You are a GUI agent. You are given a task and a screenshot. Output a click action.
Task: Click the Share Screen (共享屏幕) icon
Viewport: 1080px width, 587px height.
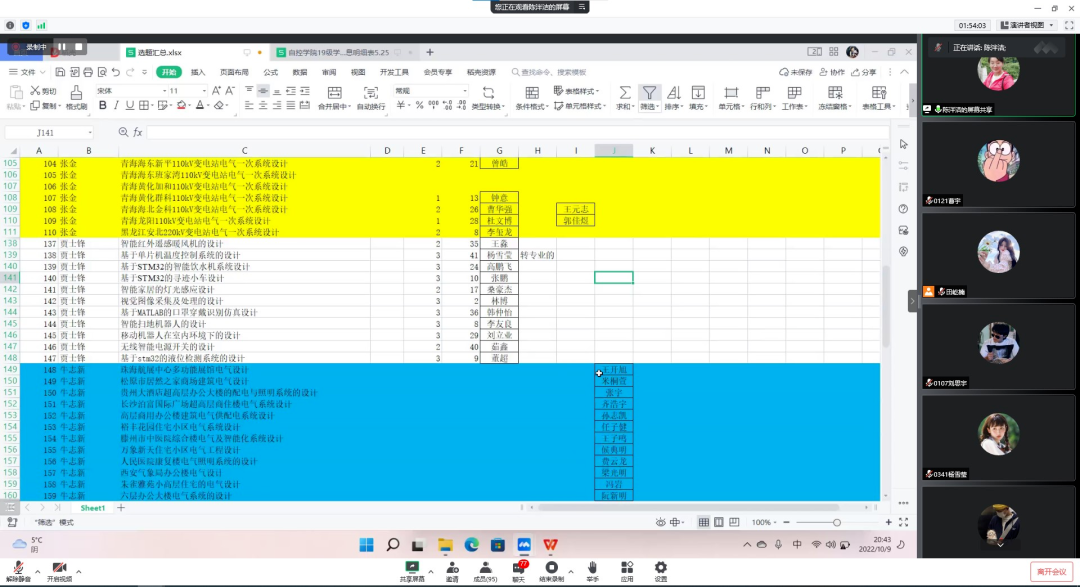pyautogui.click(x=412, y=568)
